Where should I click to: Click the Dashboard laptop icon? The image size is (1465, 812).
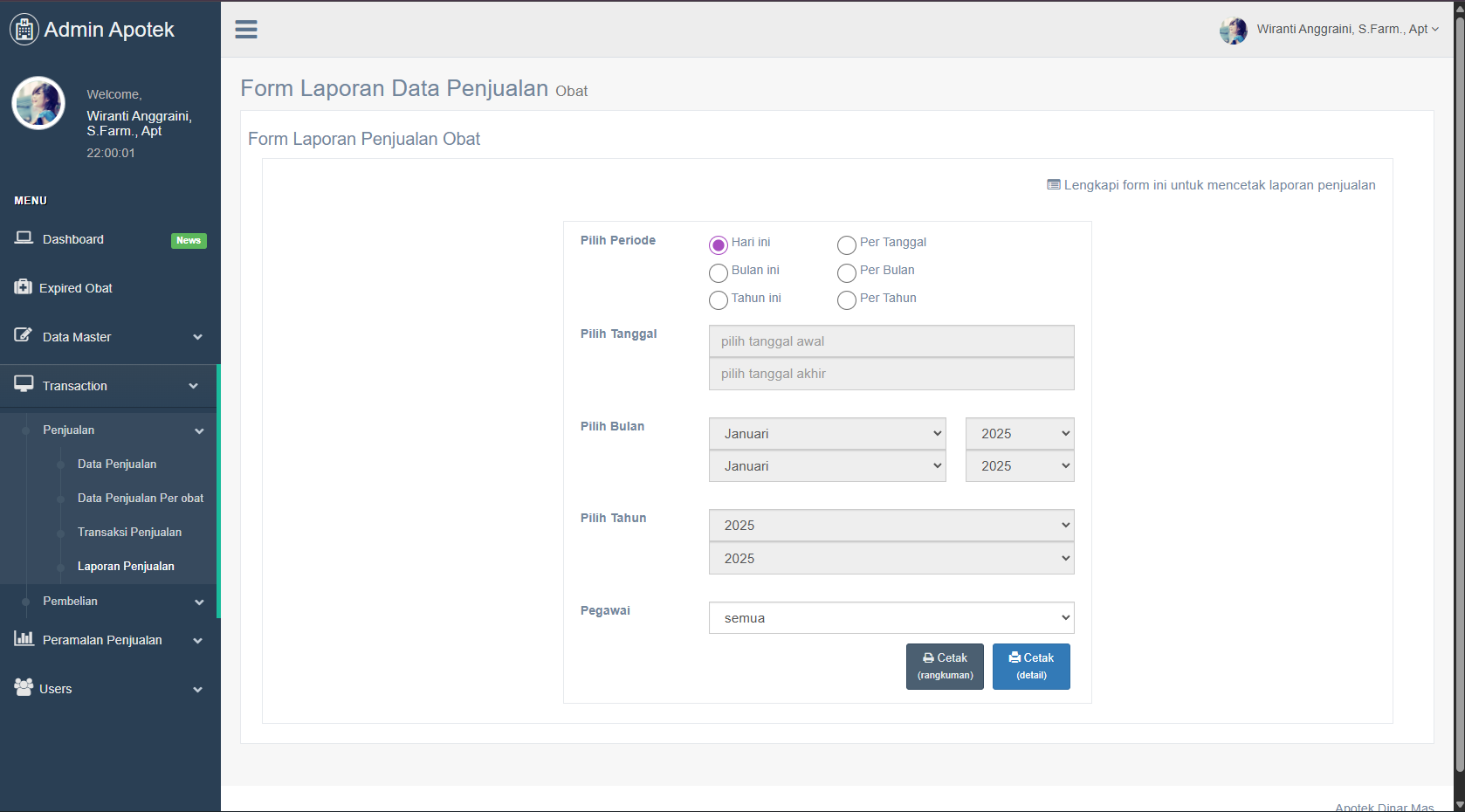[24, 238]
